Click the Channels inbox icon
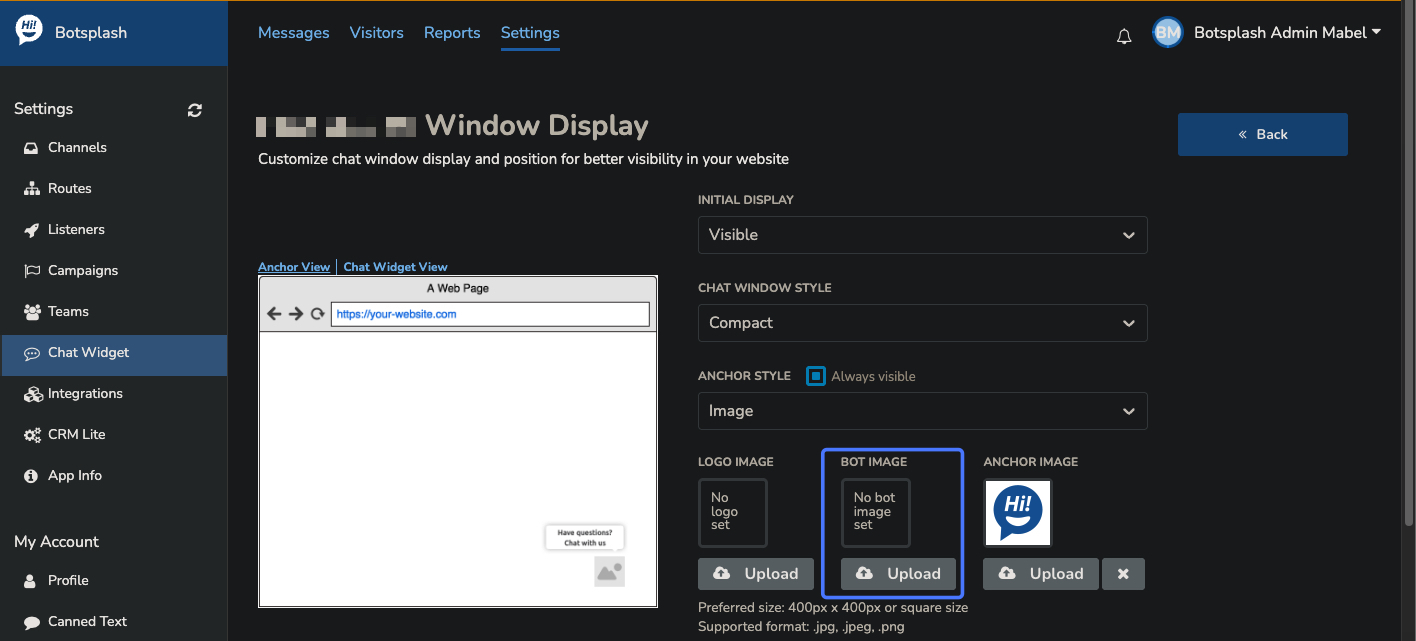The image size is (1416, 641). click(31, 148)
